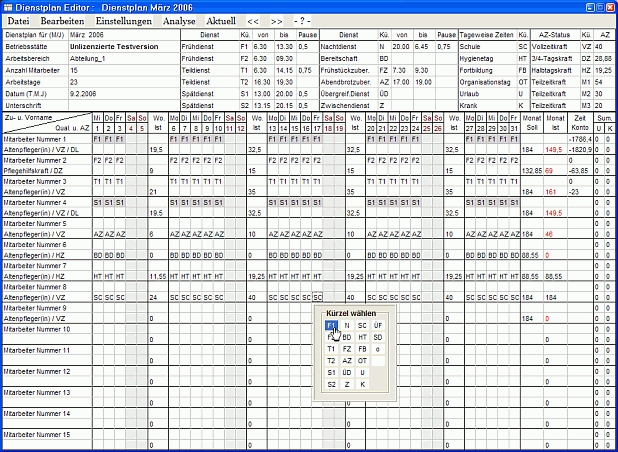Viewport: 618px width, 452px height.
Task: Pick AZ code in Kürzel wählen popup
Action: (x=347, y=360)
